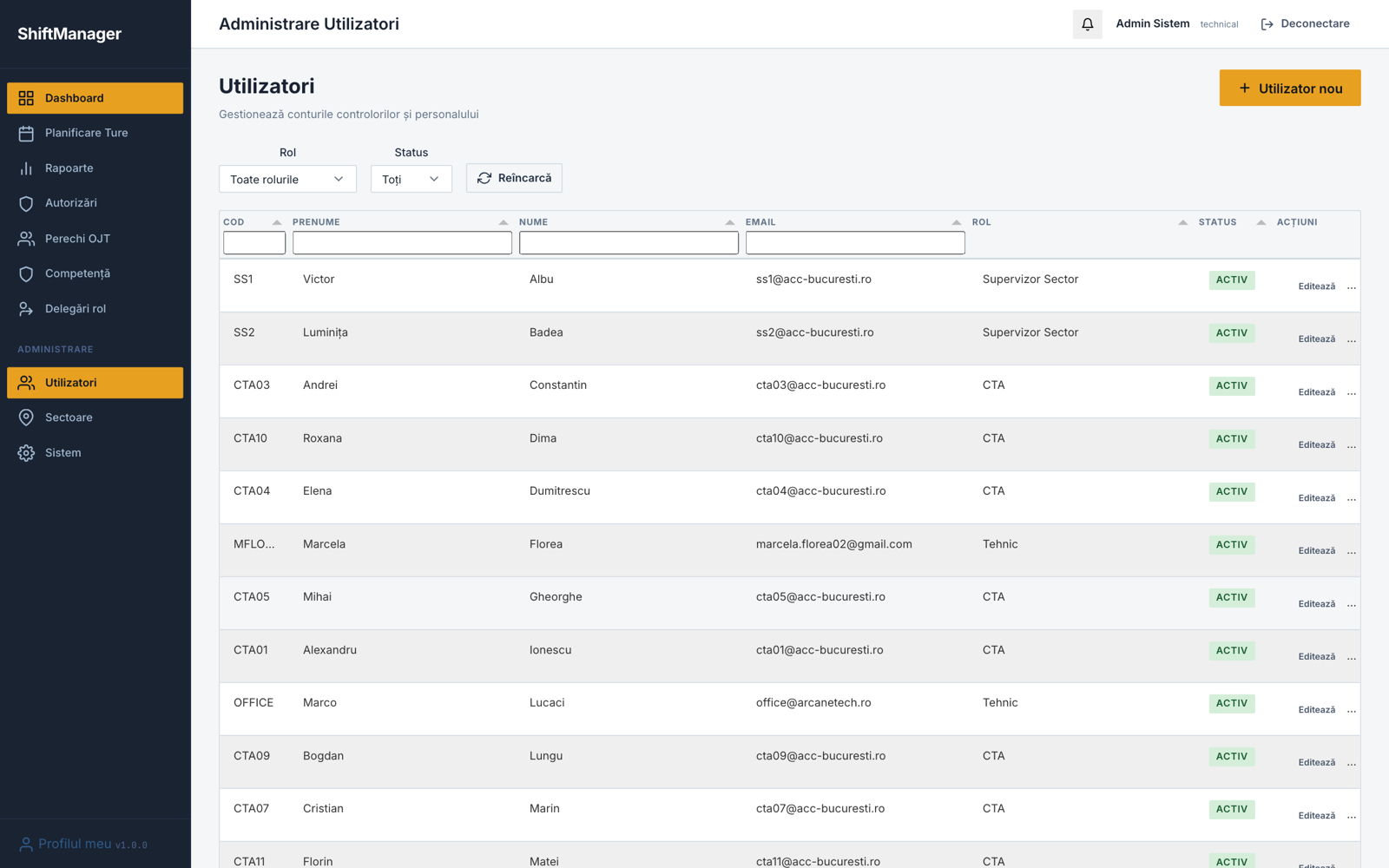Click the Utilizatori sidebar icon

tap(26, 383)
